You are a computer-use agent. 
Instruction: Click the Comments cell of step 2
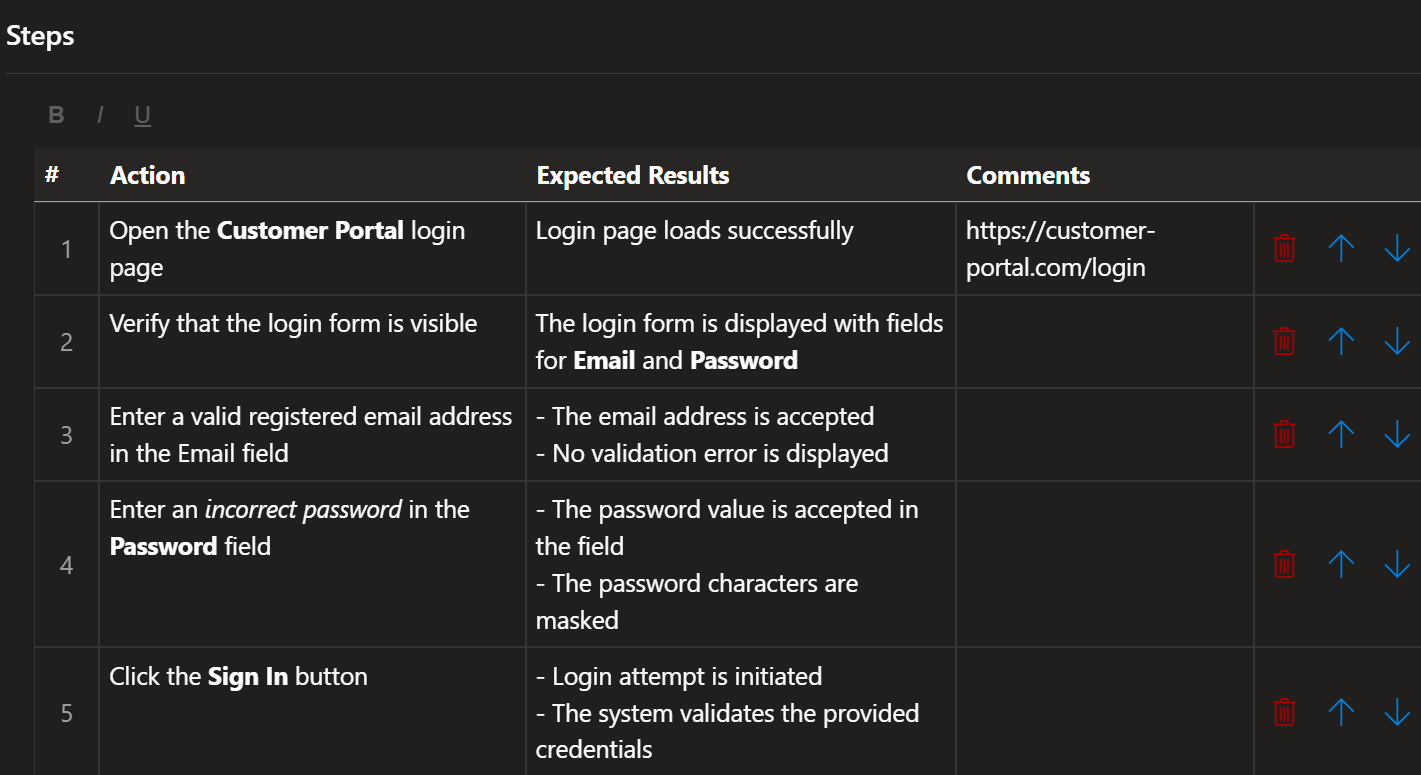click(1104, 341)
